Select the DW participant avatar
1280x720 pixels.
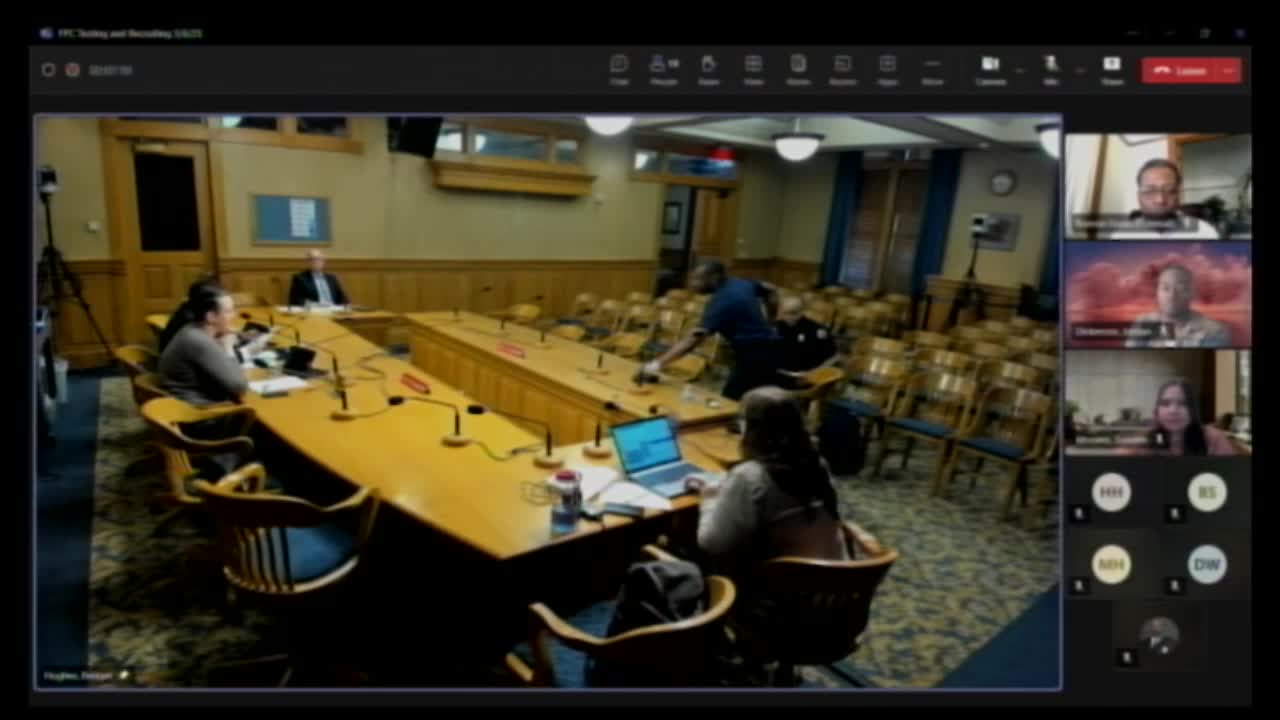click(1207, 564)
